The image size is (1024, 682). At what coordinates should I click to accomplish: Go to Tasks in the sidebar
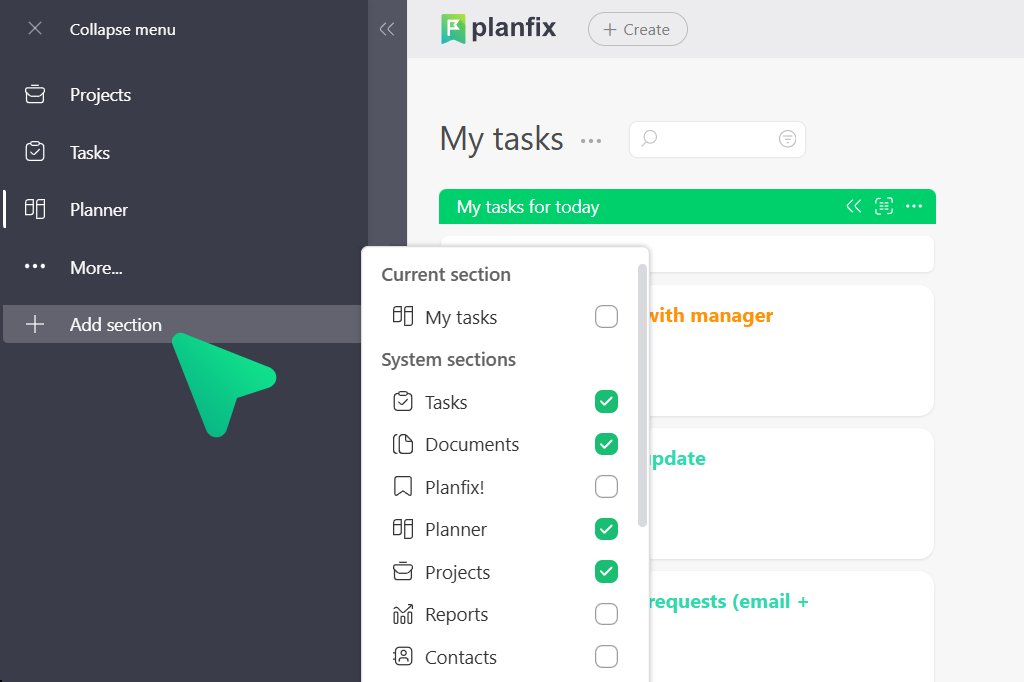[x=90, y=153]
